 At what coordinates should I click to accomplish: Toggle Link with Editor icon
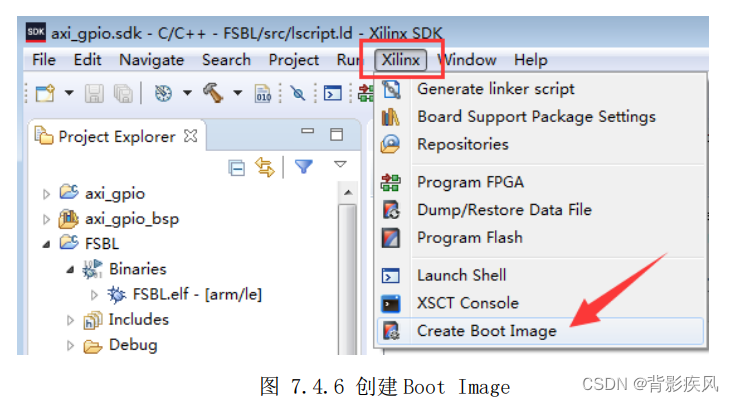265,167
